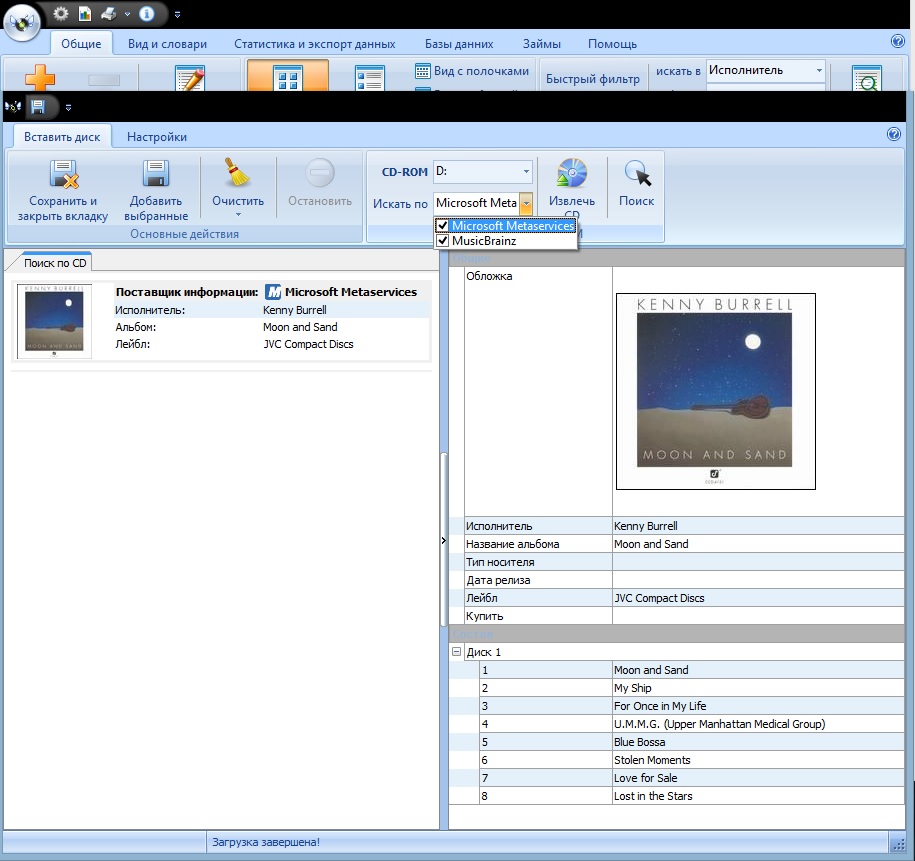Click the floppy save icon in second toolbar

click(38, 106)
